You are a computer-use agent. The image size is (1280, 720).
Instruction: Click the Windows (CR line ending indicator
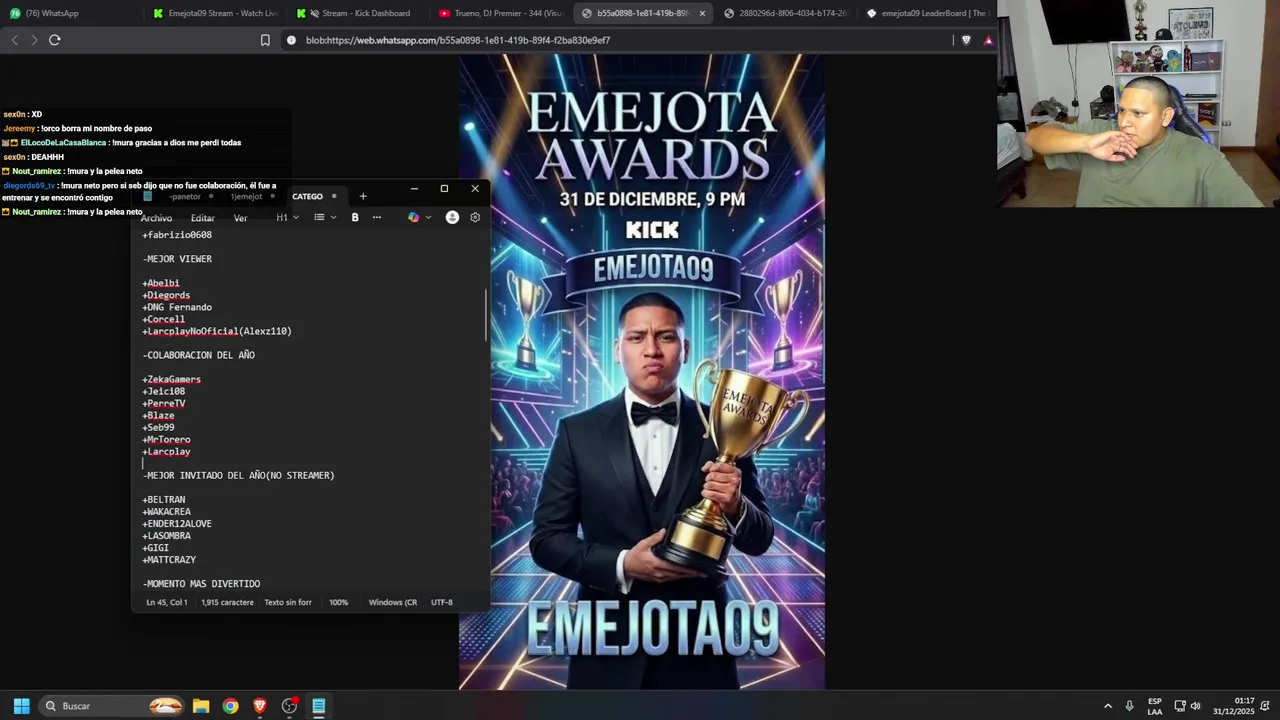pos(393,602)
